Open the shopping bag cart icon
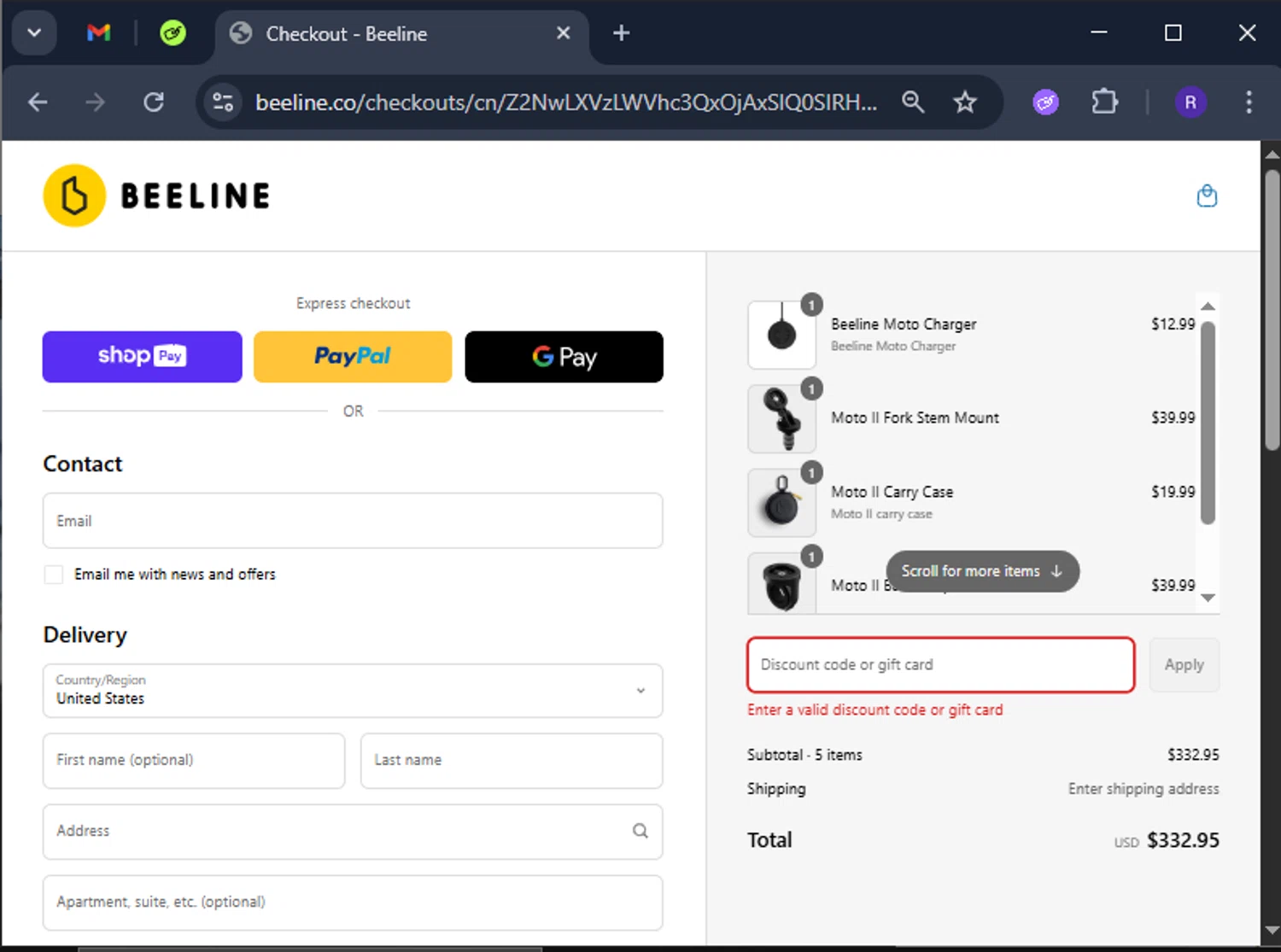1281x952 pixels. coord(1207,196)
